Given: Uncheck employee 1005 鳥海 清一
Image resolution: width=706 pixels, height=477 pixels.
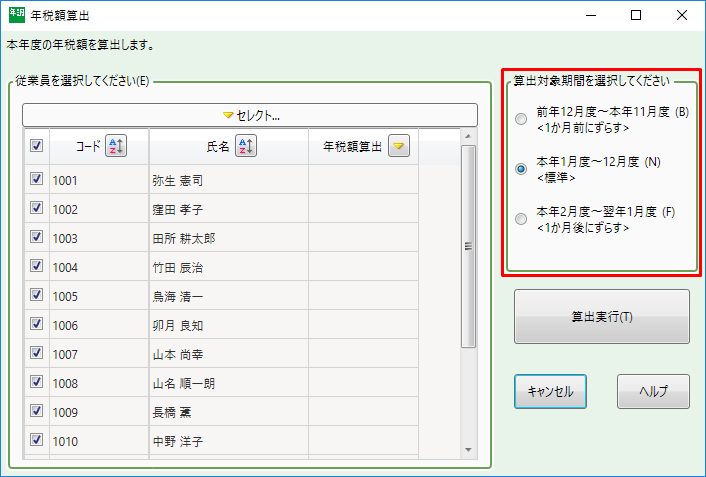Looking at the screenshot, I should tap(36, 296).
